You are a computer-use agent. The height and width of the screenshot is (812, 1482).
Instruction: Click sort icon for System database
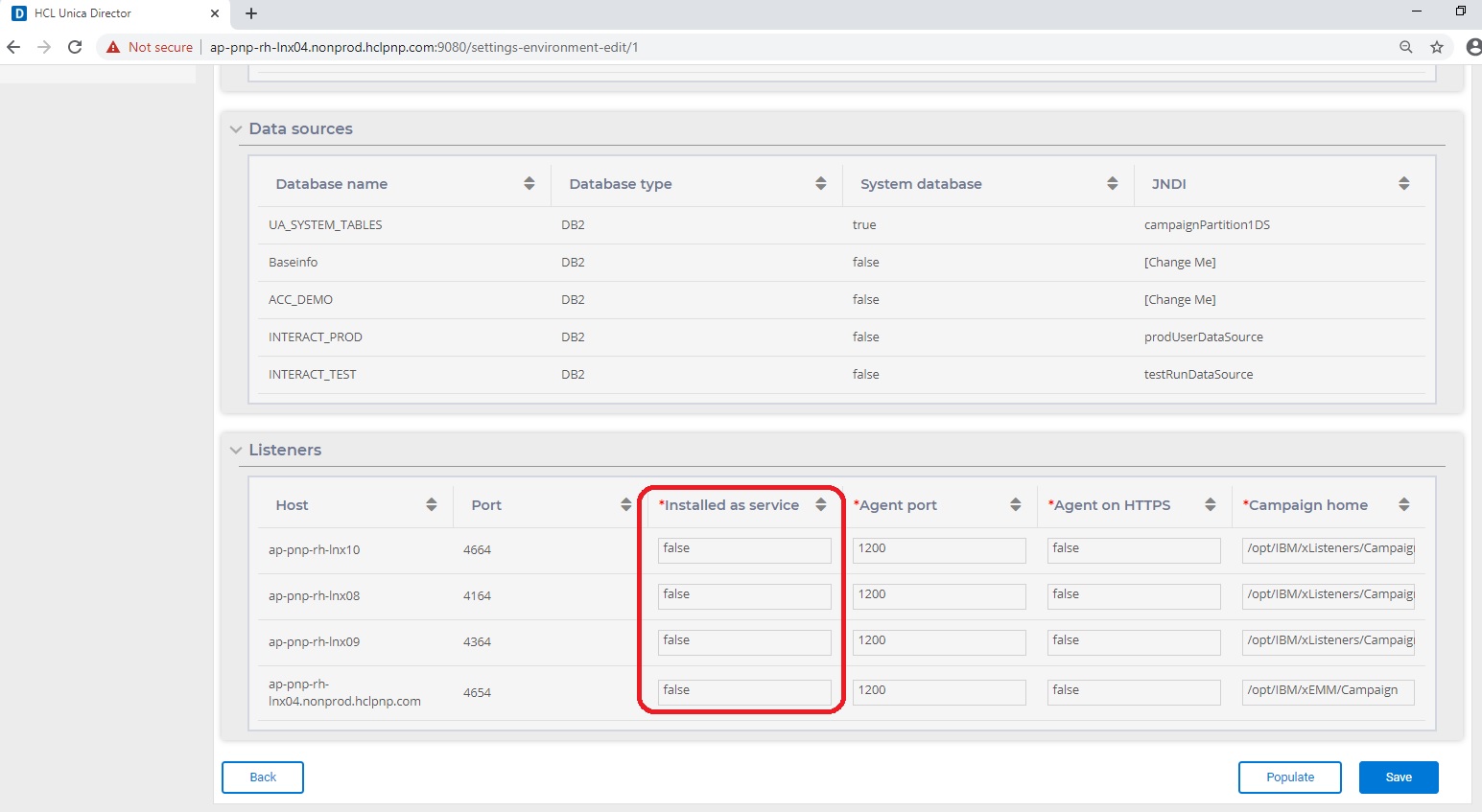1112,183
